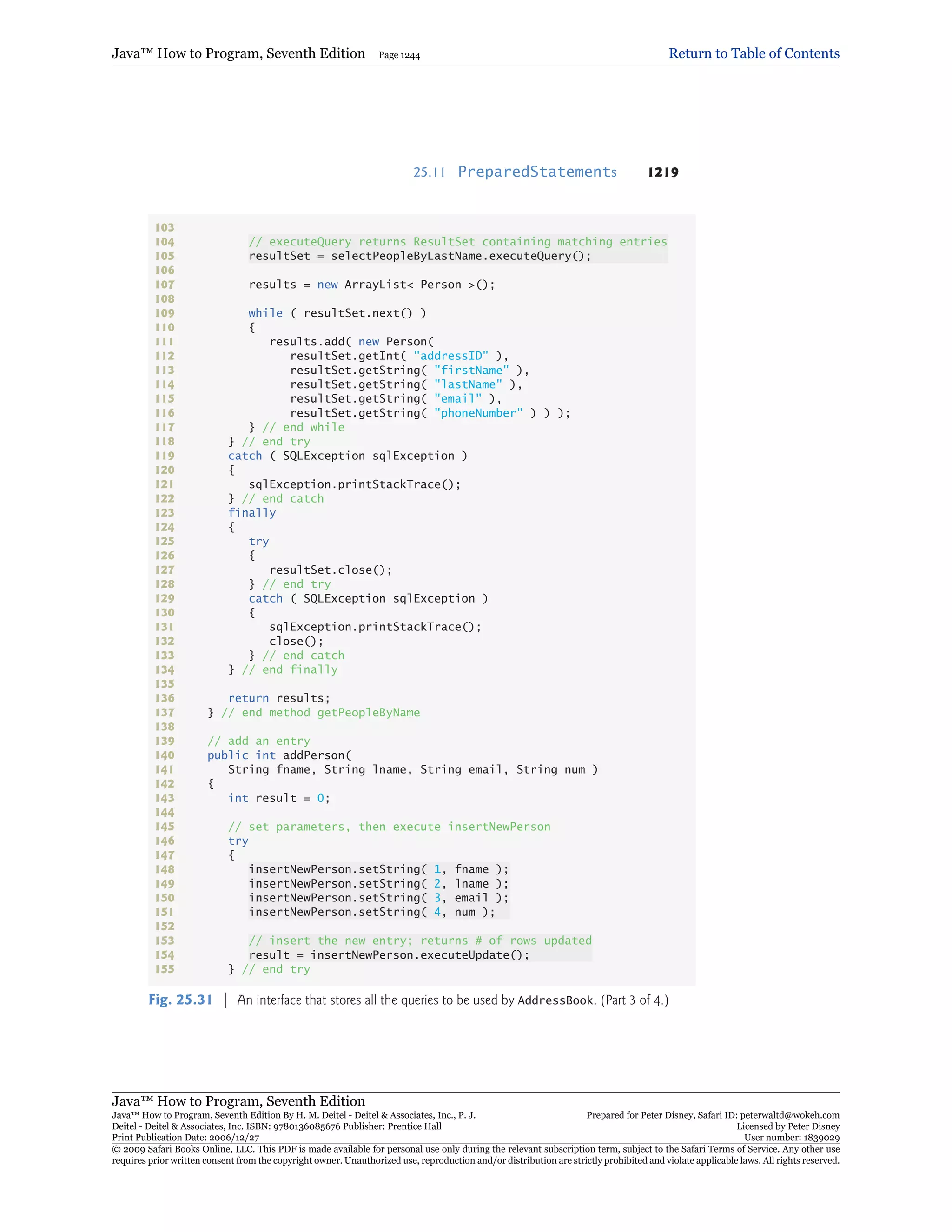
Task: Click the return results statement
Action: point(278,698)
